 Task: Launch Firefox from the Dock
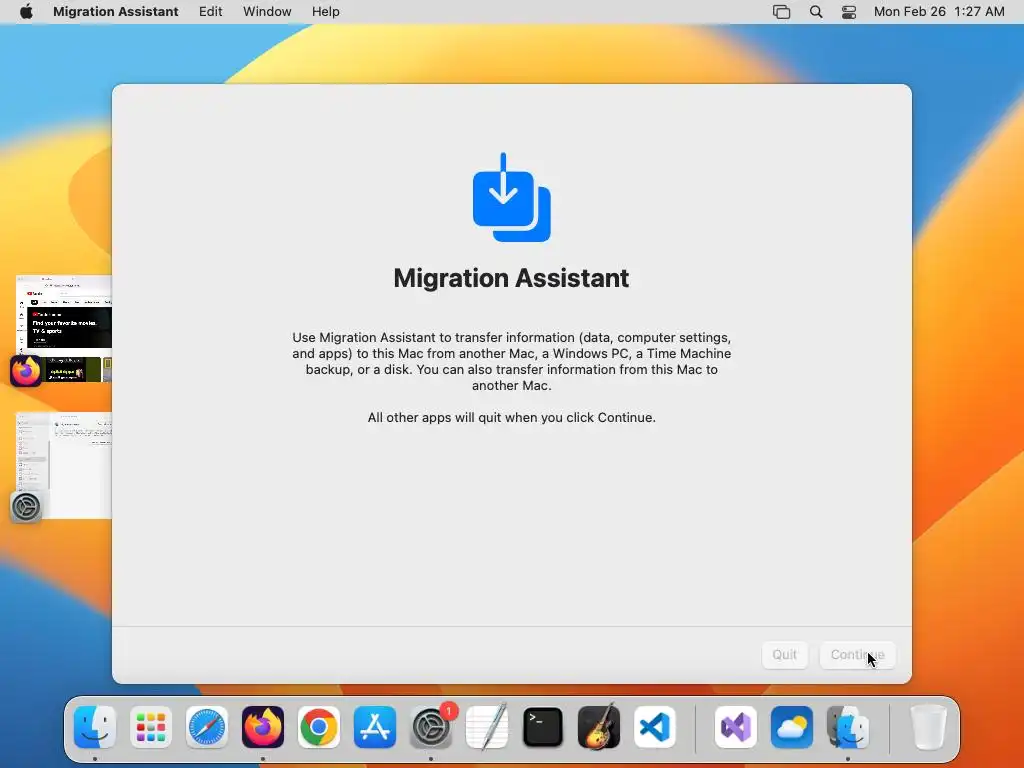point(263,727)
